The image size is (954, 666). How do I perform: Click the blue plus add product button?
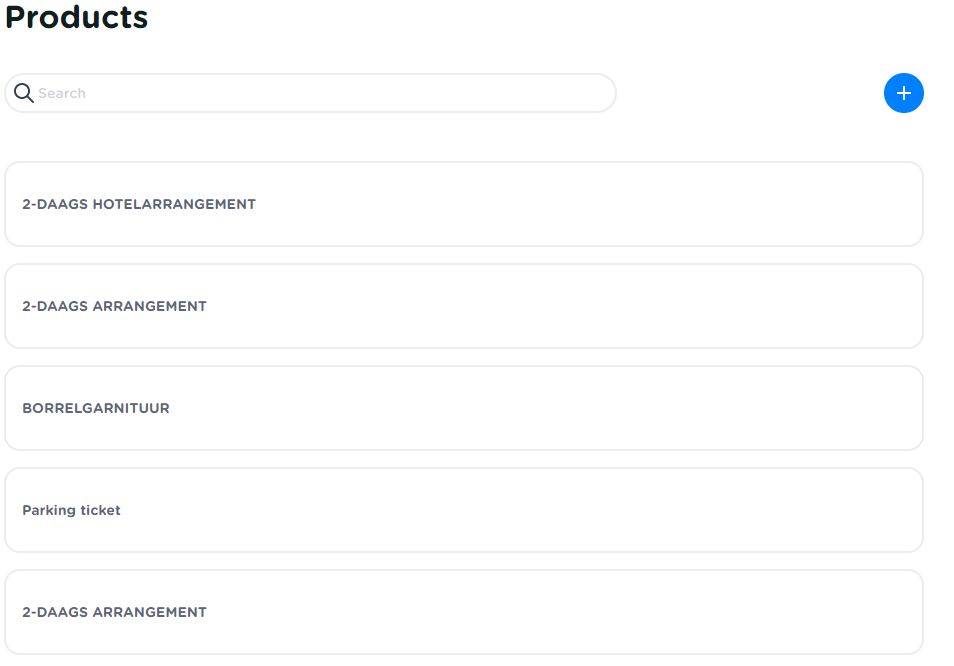pos(903,93)
